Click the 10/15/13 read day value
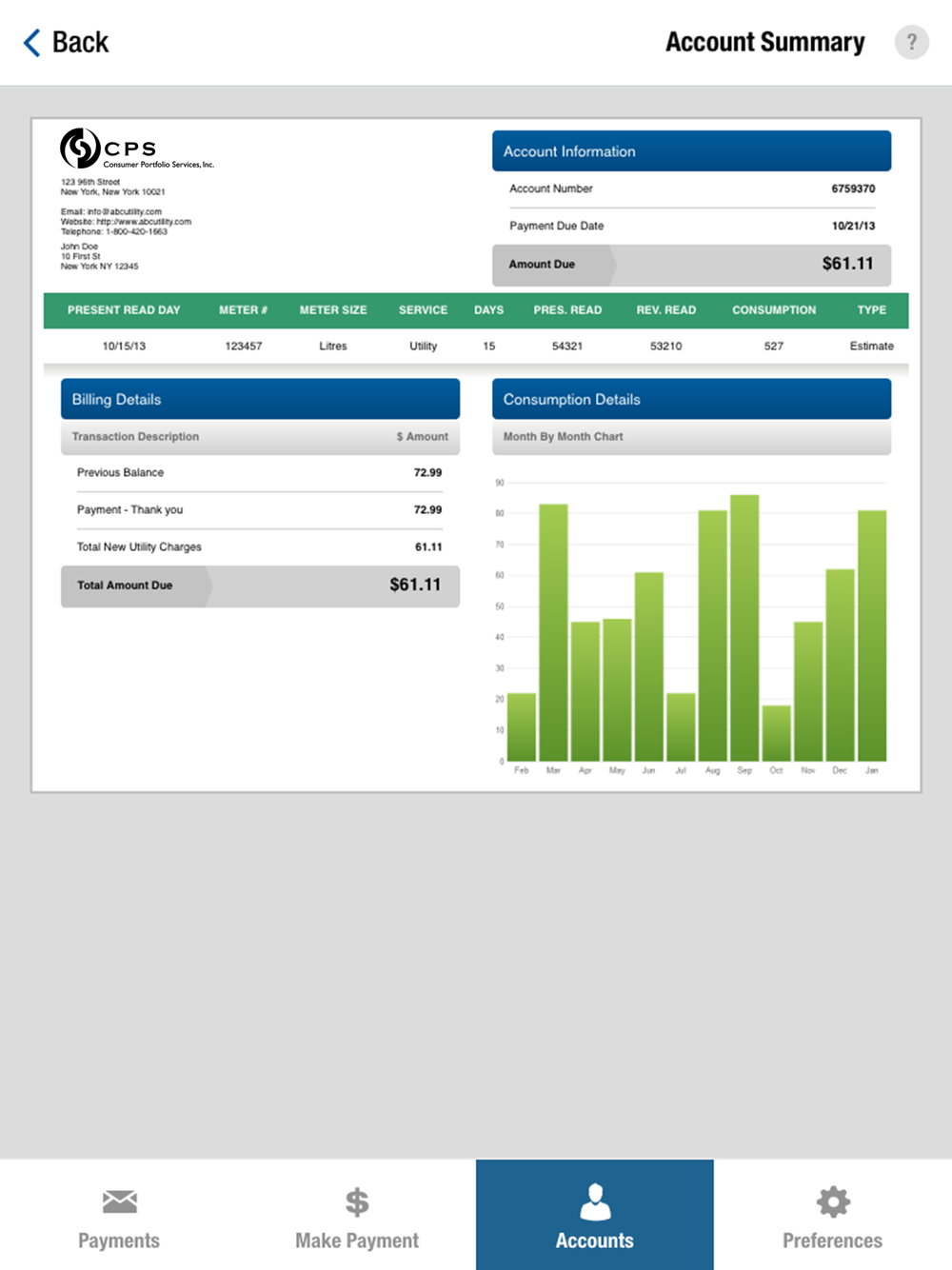The image size is (952, 1270). pos(124,347)
